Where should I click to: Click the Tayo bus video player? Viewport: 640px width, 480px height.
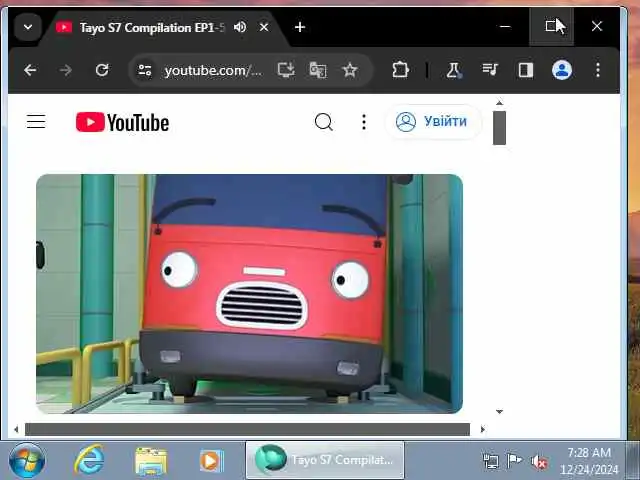[249, 293]
